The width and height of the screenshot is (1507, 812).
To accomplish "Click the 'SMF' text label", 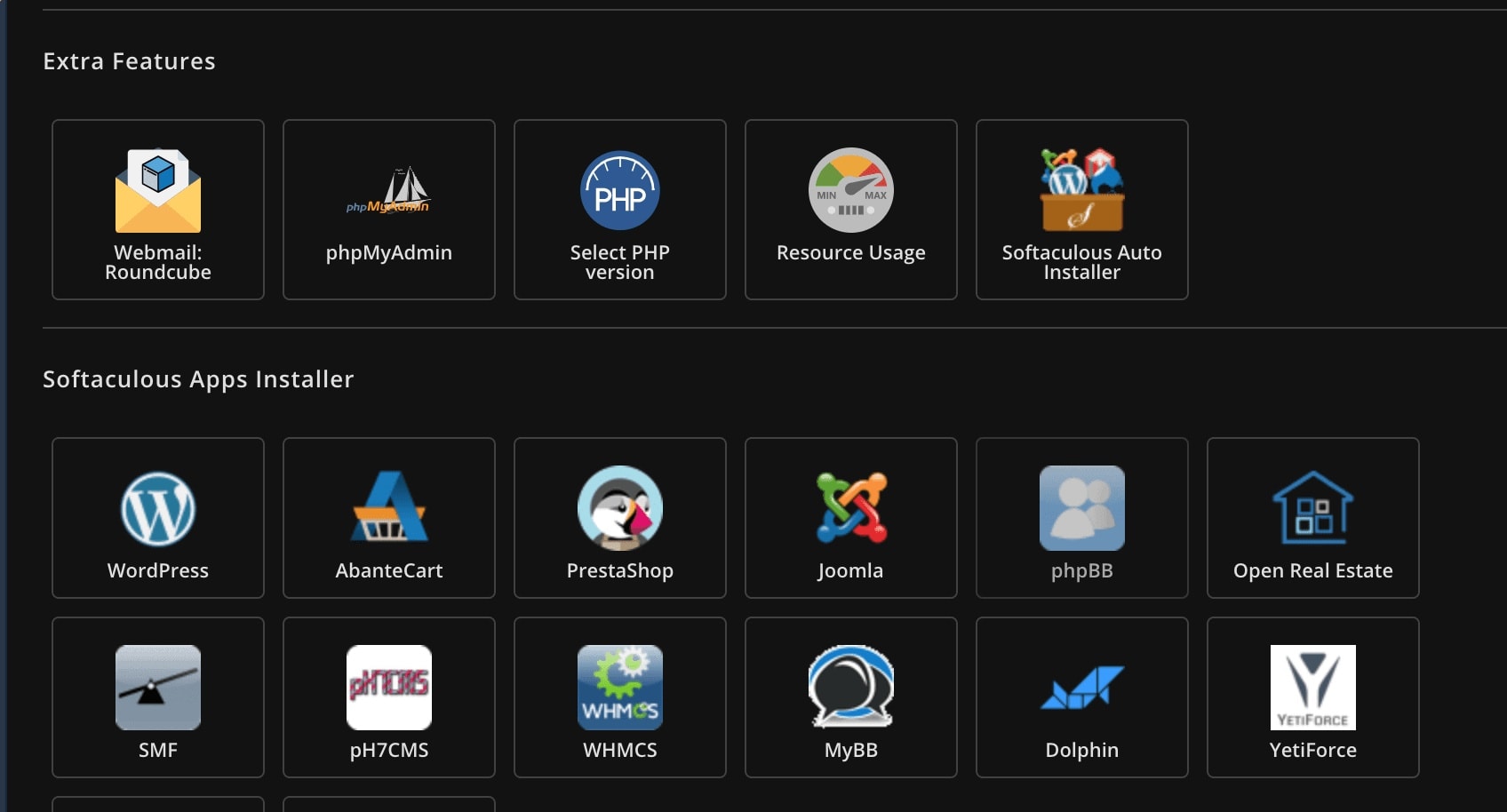I will [158, 750].
